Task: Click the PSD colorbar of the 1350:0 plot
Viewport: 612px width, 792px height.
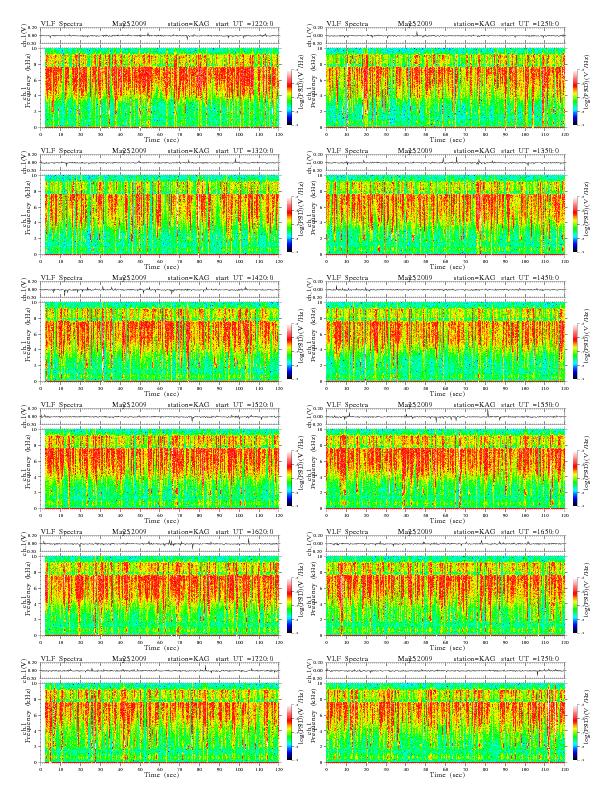Action: [x=576, y=224]
